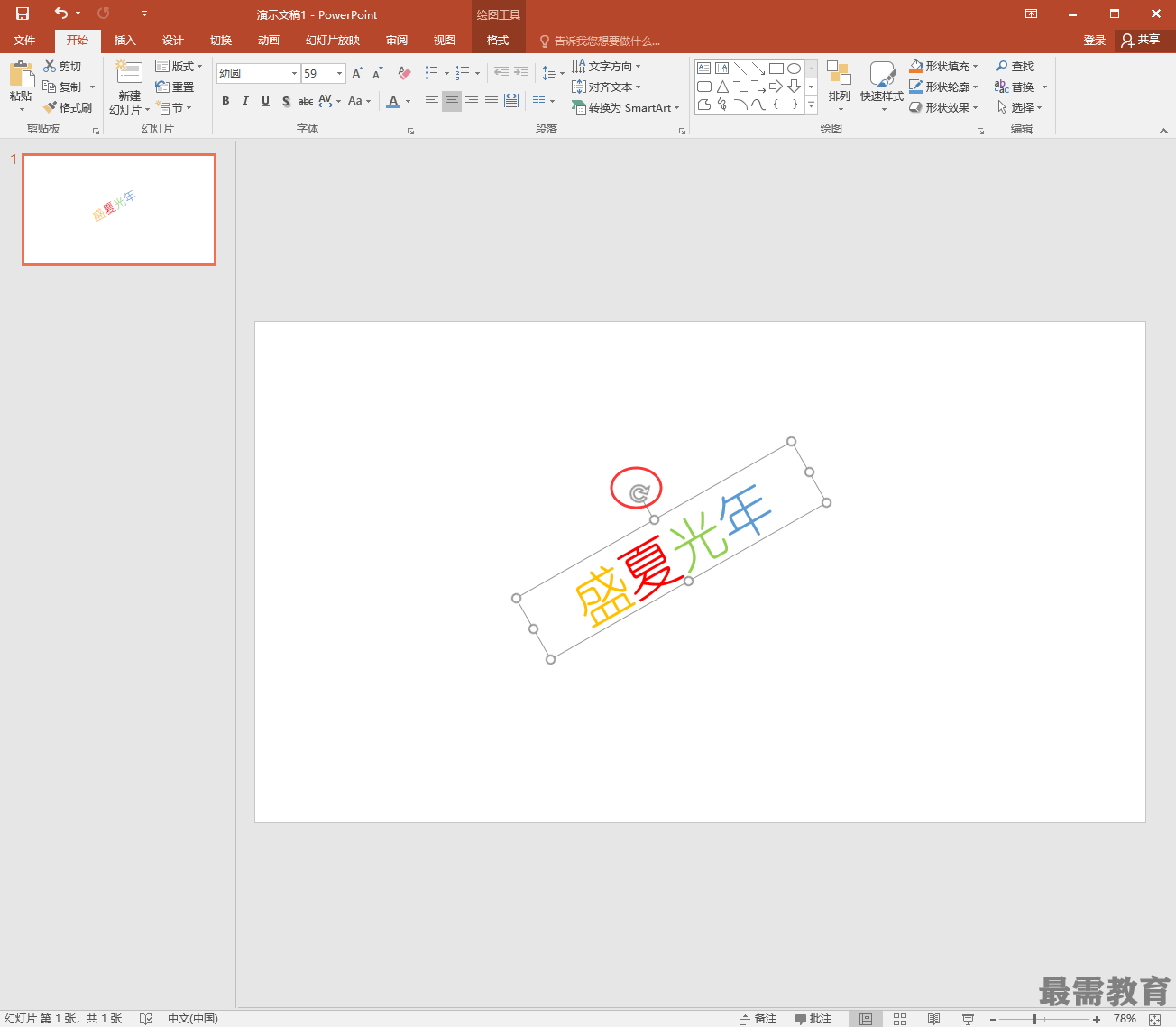The image size is (1176, 1027).
Task: Fit slide to current window icon
Action: [1155, 1019]
